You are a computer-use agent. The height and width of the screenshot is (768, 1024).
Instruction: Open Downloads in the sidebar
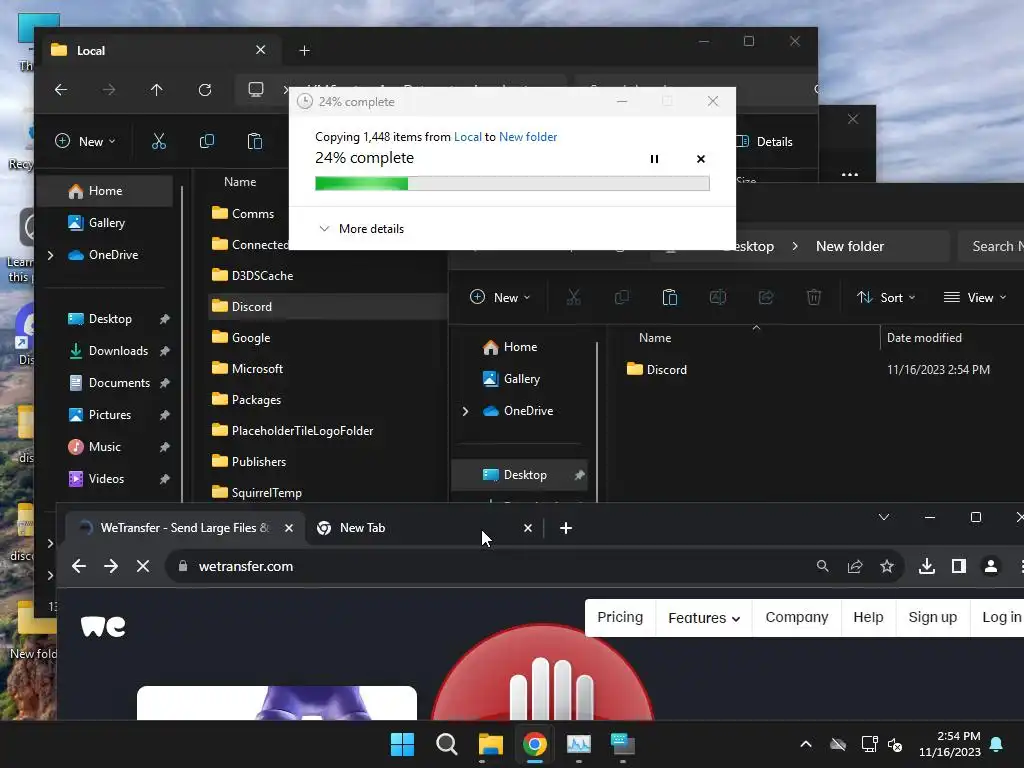coord(108,351)
